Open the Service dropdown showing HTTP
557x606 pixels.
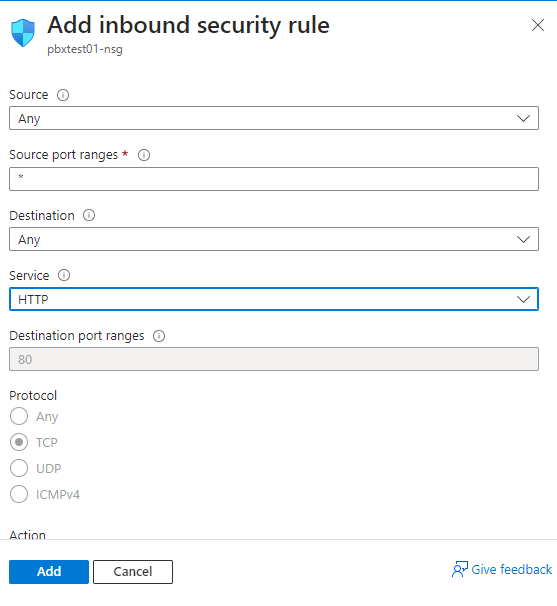pos(274,299)
